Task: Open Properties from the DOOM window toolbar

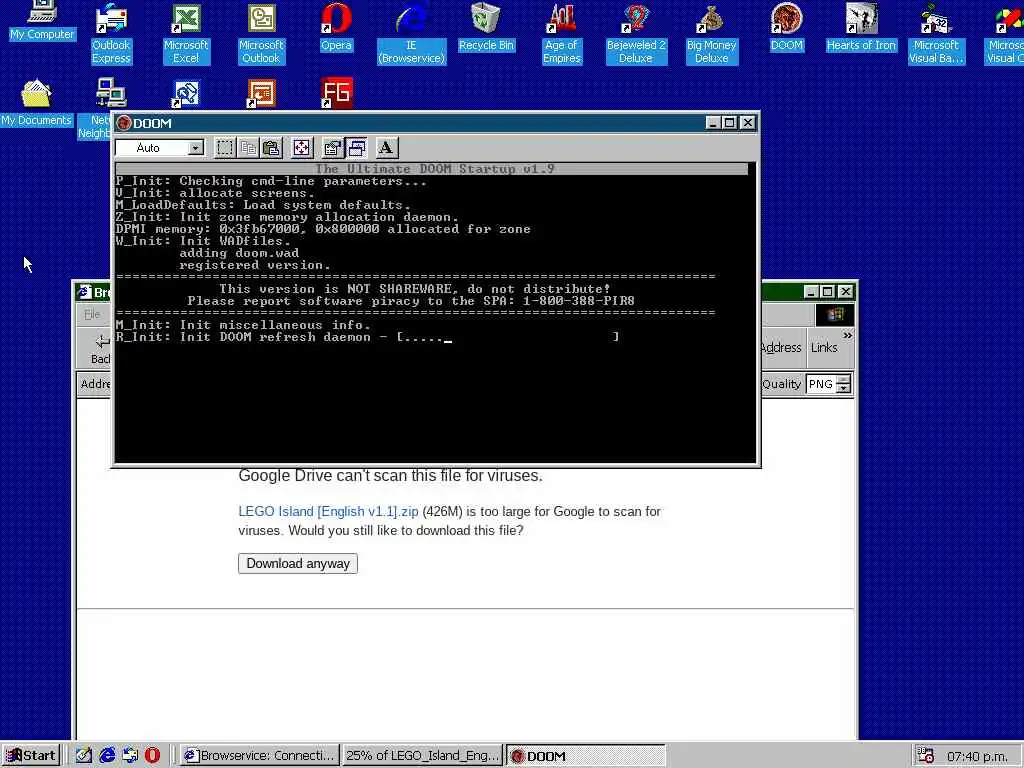Action: pyautogui.click(x=332, y=148)
